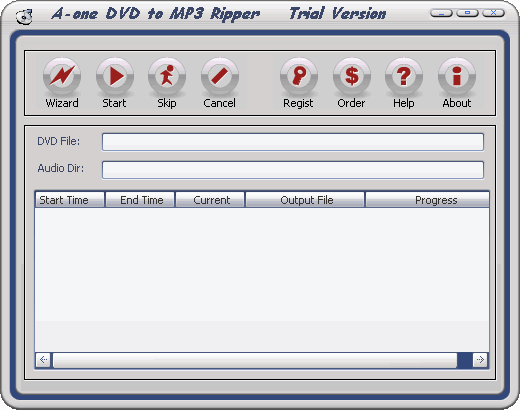This screenshot has height=410, width=520.
Task: Click the left scroll arrow of list
Action: click(43, 360)
